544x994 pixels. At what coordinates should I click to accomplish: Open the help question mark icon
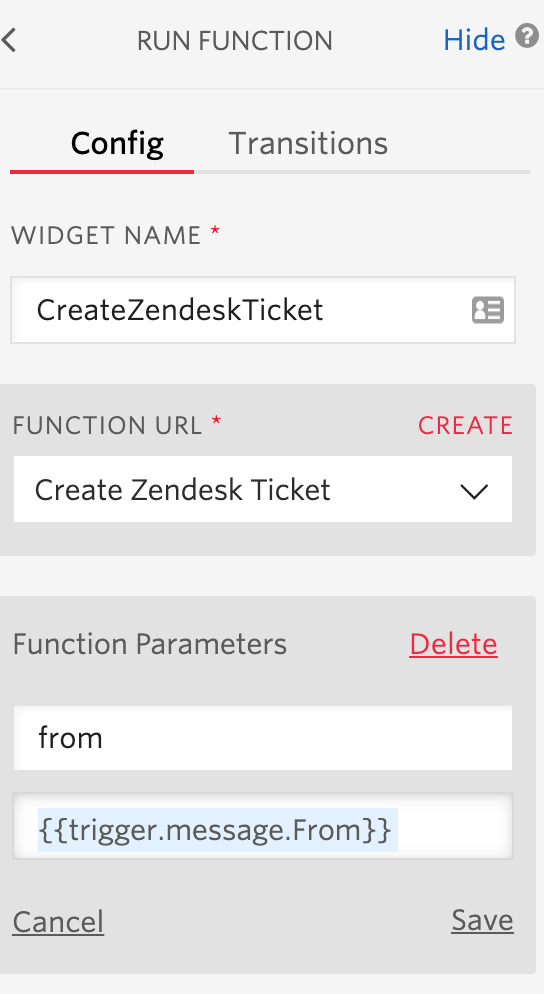click(526, 36)
